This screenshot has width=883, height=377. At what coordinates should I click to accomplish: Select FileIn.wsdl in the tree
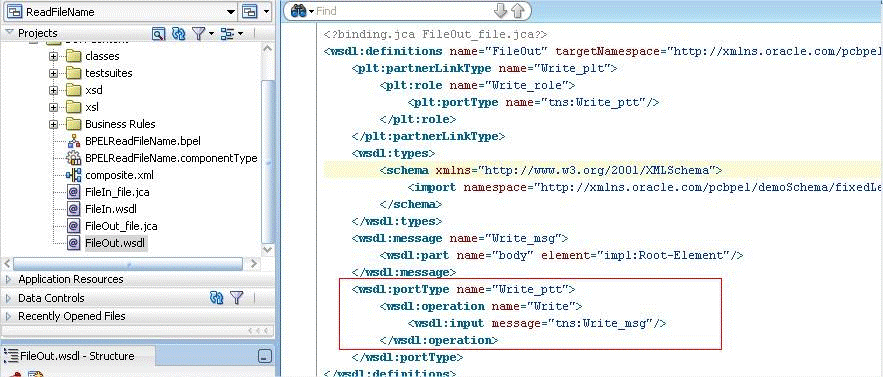[110, 209]
